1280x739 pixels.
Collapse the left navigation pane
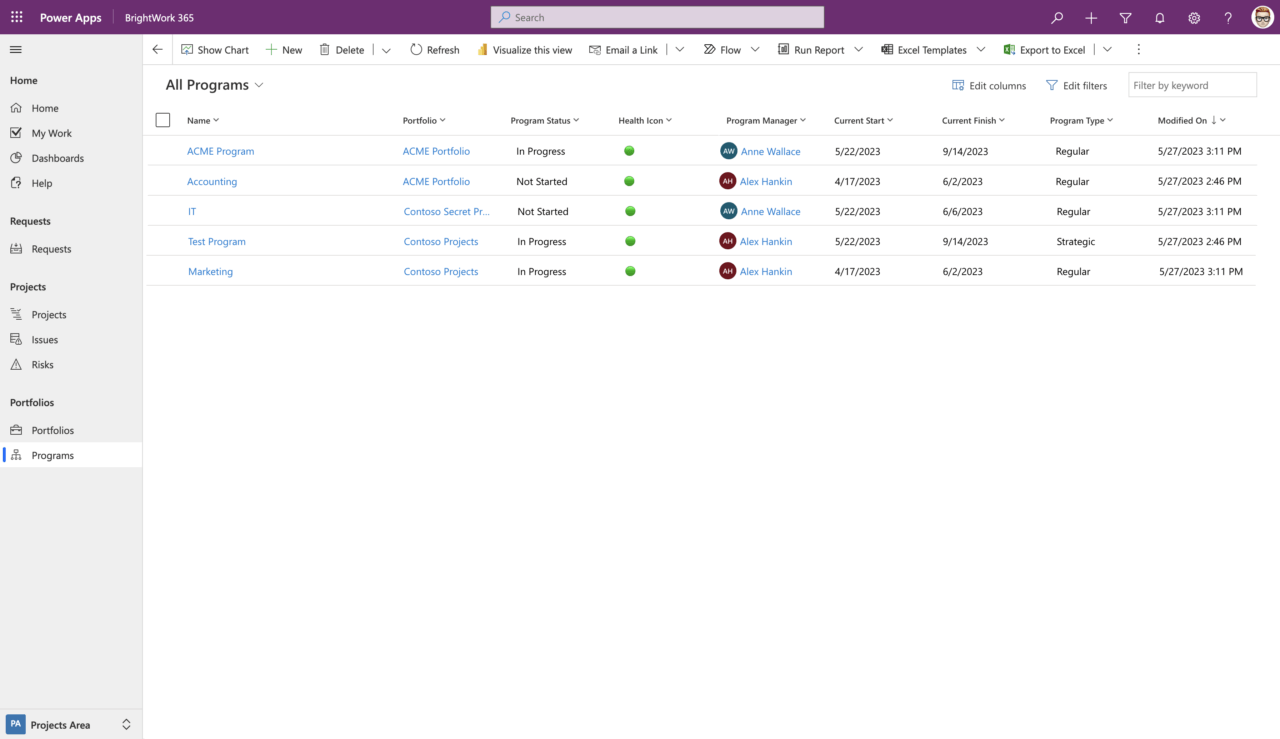tap(15, 49)
